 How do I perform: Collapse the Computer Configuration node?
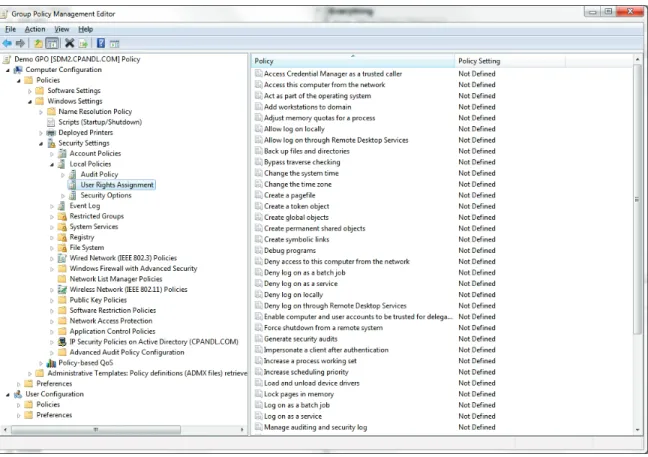[8, 70]
